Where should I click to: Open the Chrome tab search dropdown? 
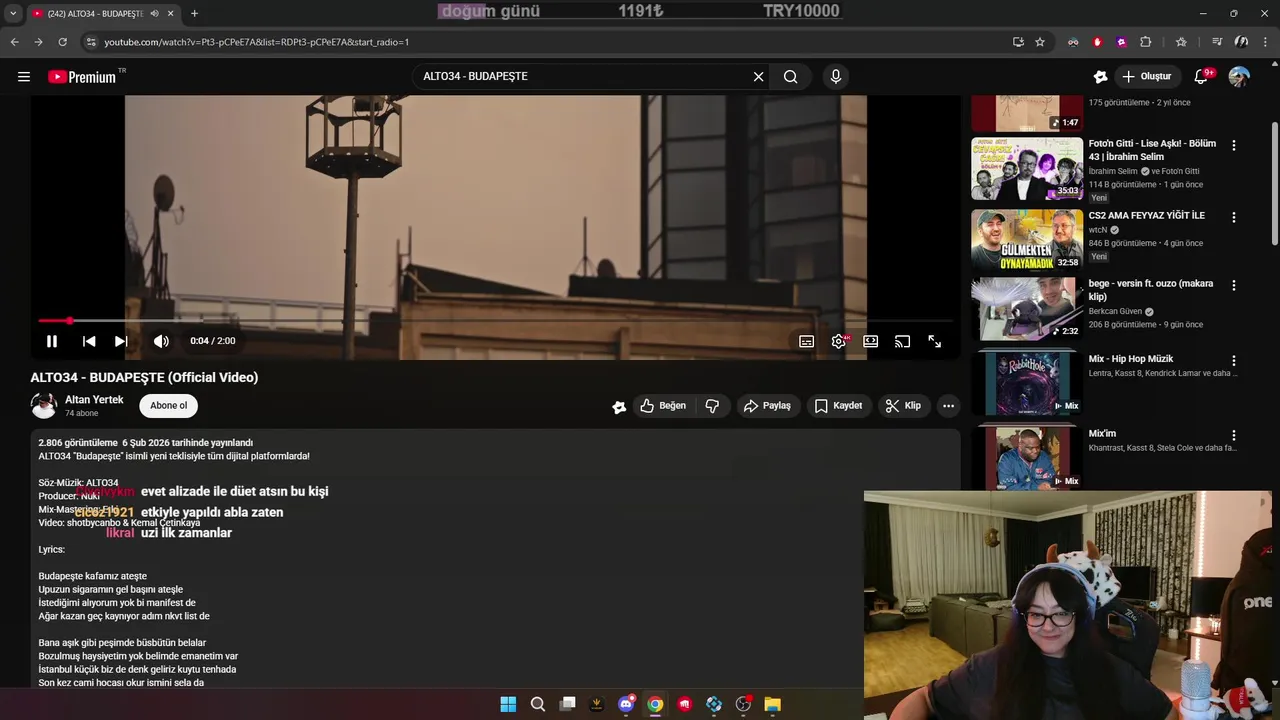(x=12, y=13)
